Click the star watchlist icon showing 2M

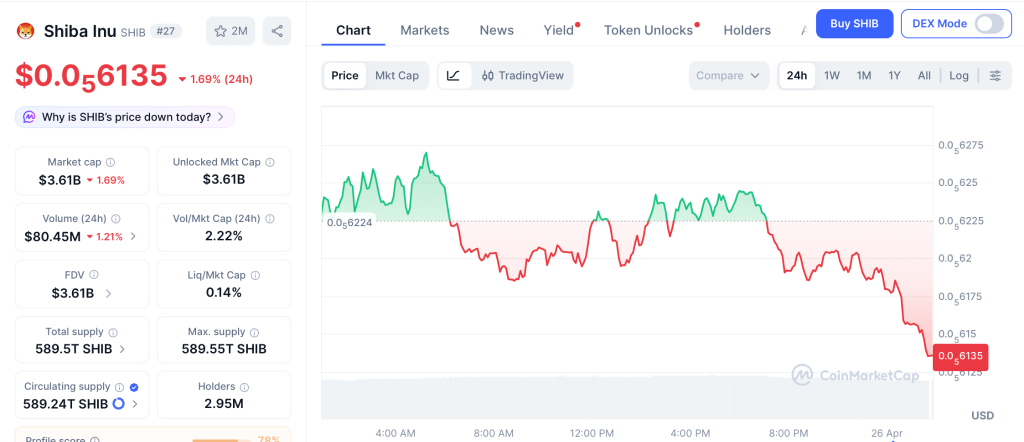(x=230, y=31)
